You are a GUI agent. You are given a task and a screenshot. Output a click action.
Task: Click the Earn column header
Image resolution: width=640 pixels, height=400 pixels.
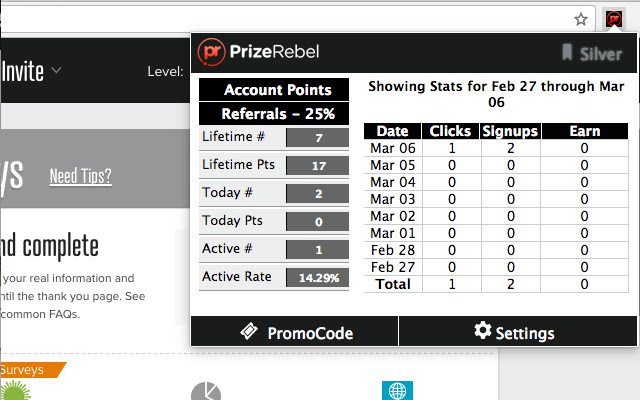pos(584,131)
